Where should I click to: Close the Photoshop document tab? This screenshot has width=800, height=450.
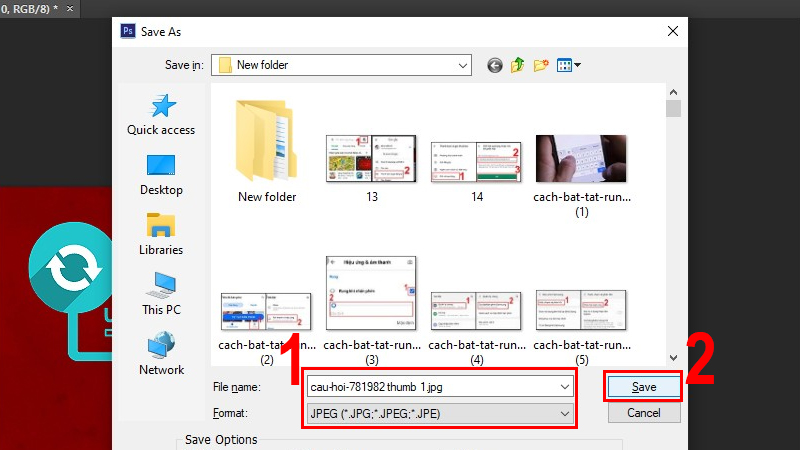70,9
